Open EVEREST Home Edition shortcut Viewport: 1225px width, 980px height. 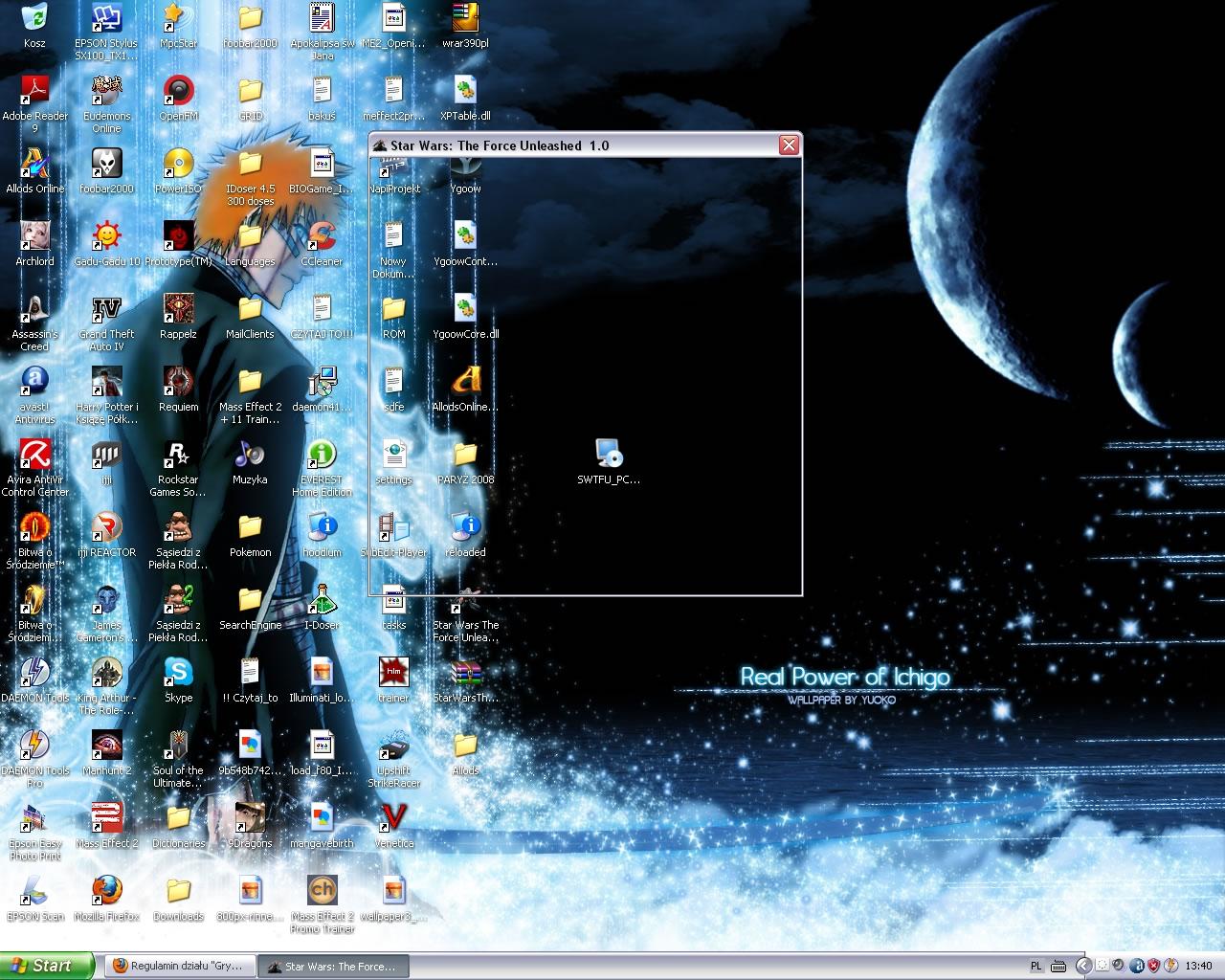tap(322, 468)
